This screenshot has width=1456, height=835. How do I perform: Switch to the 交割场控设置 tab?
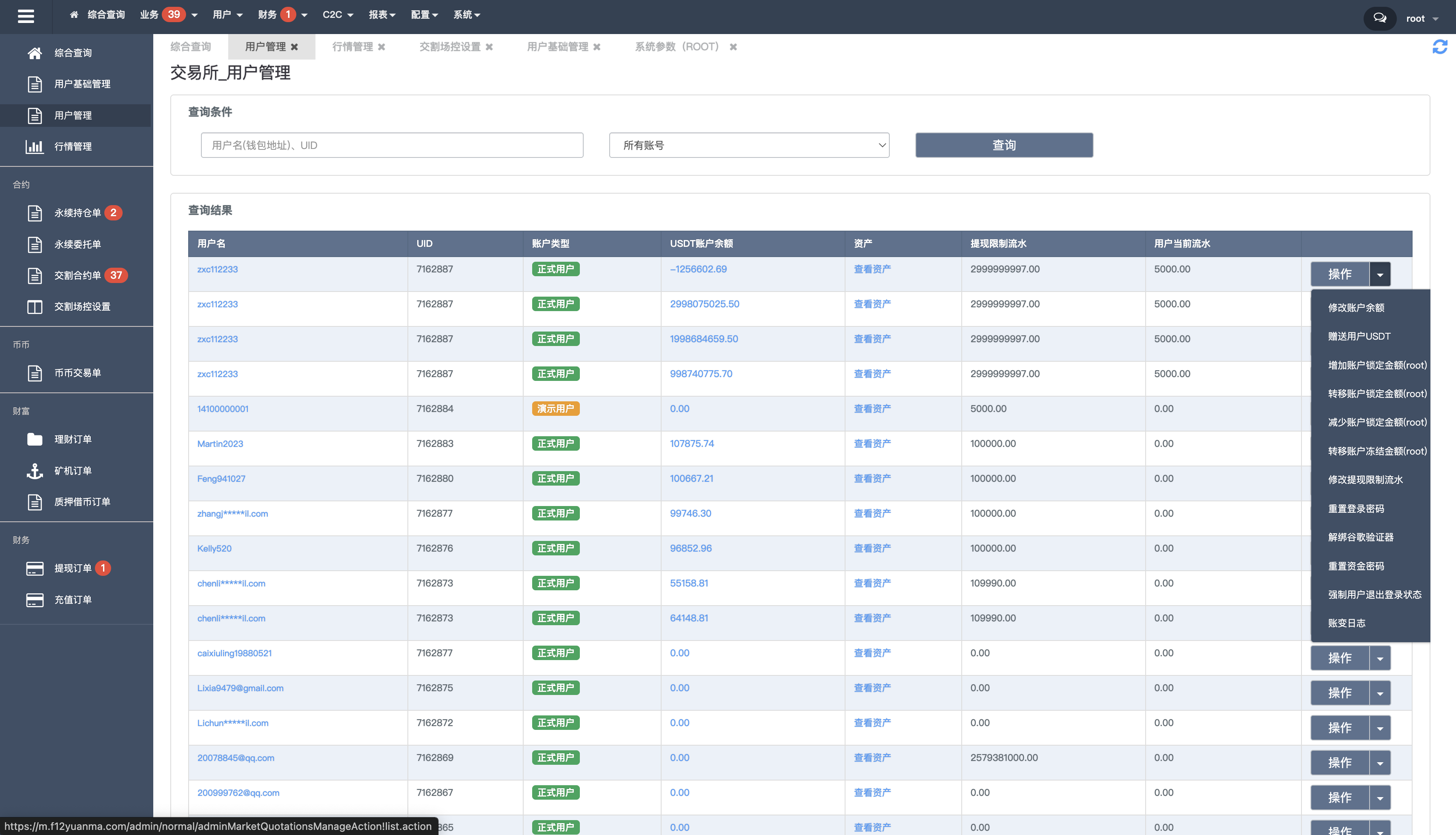coord(450,47)
